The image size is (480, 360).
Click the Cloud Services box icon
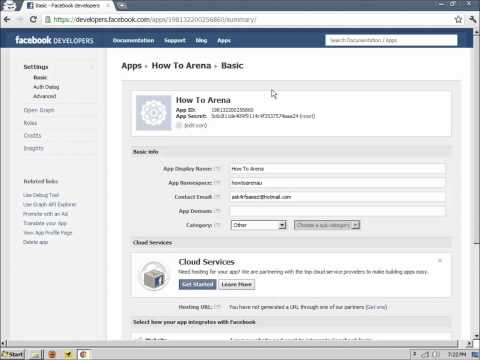pyautogui.click(x=153, y=276)
